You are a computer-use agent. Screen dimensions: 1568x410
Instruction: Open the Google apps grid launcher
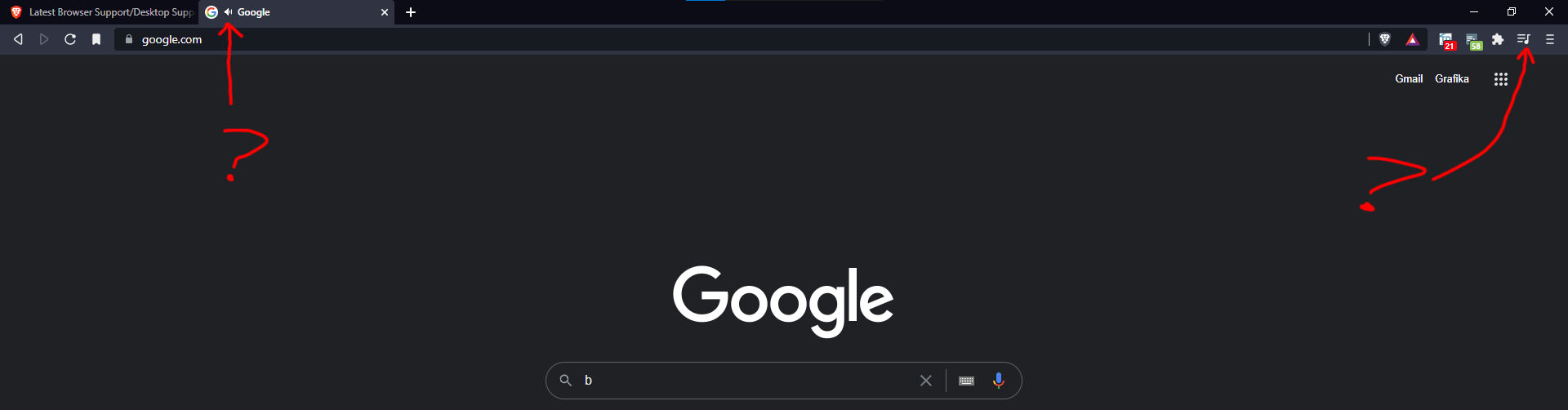coord(1501,79)
